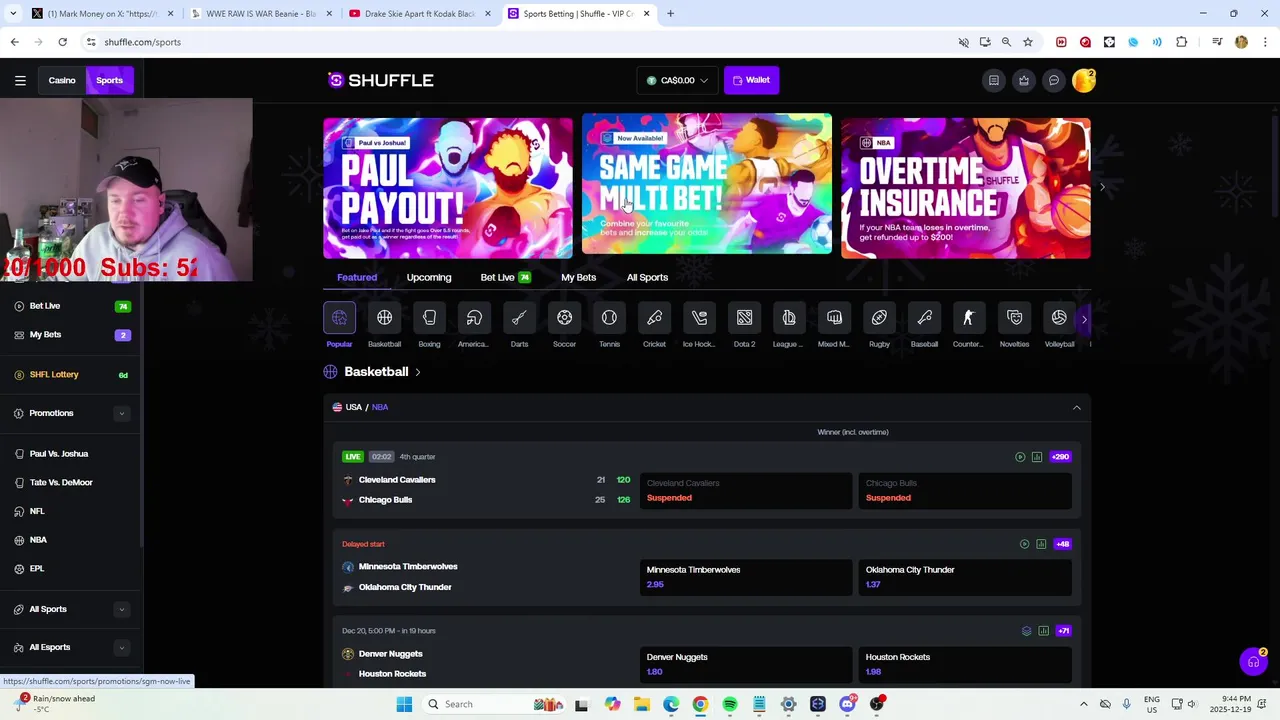
Task: Open the Paul Payout promo banner
Action: pyautogui.click(x=448, y=188)
